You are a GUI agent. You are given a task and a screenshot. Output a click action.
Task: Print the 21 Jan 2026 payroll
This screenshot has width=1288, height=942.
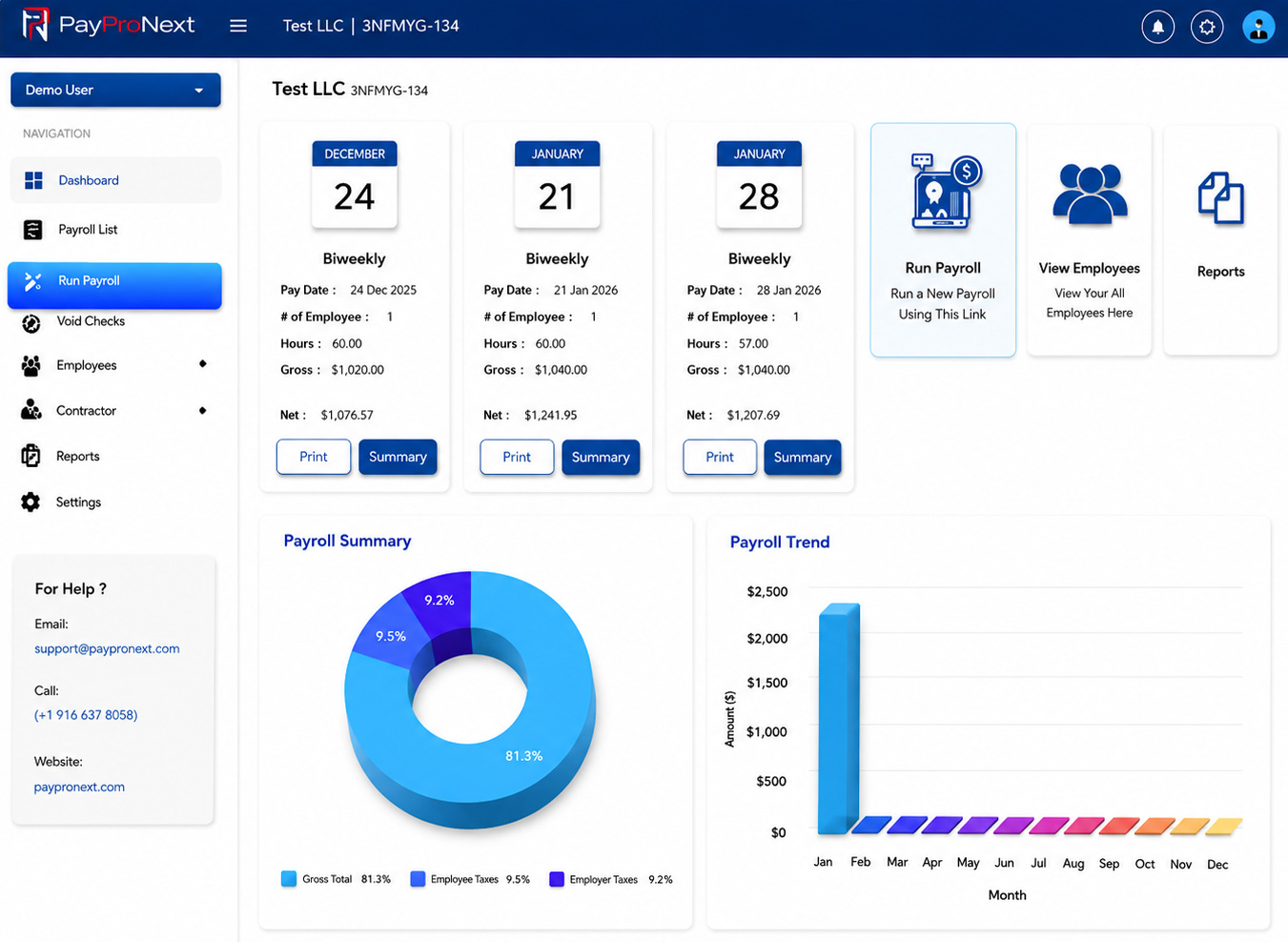(517, 457)
